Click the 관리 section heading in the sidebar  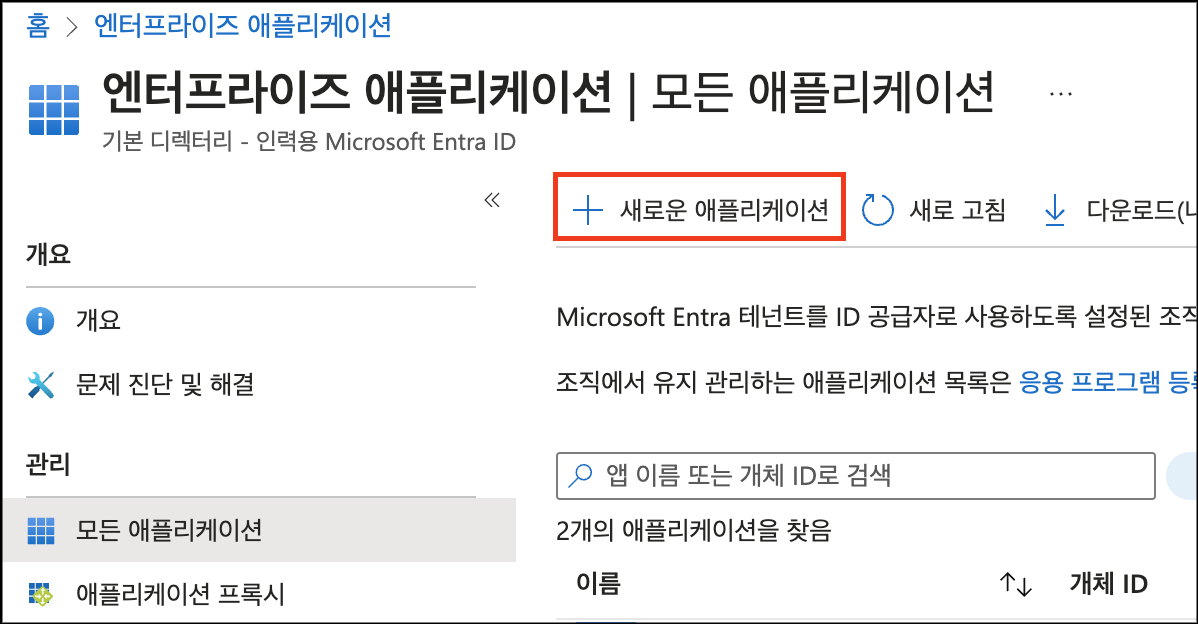(x=48, y=464)
